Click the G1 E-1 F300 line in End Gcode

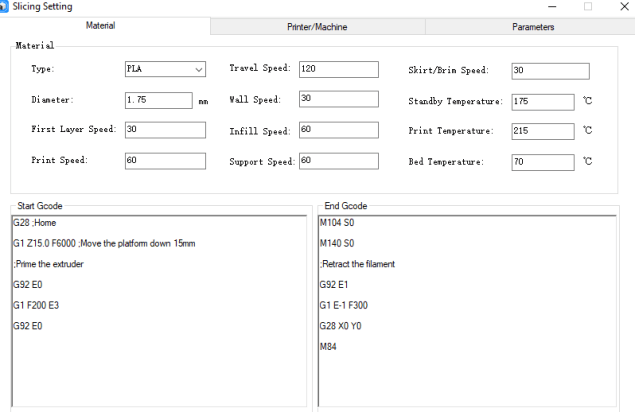pos(346,305)
